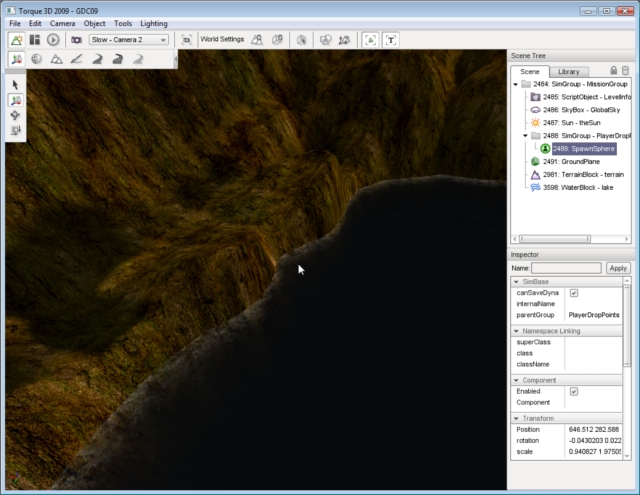This screenshot has height=495, width=640.
Task: Click the lock icon in Scene Tree
Action: (x=613, y=71)
